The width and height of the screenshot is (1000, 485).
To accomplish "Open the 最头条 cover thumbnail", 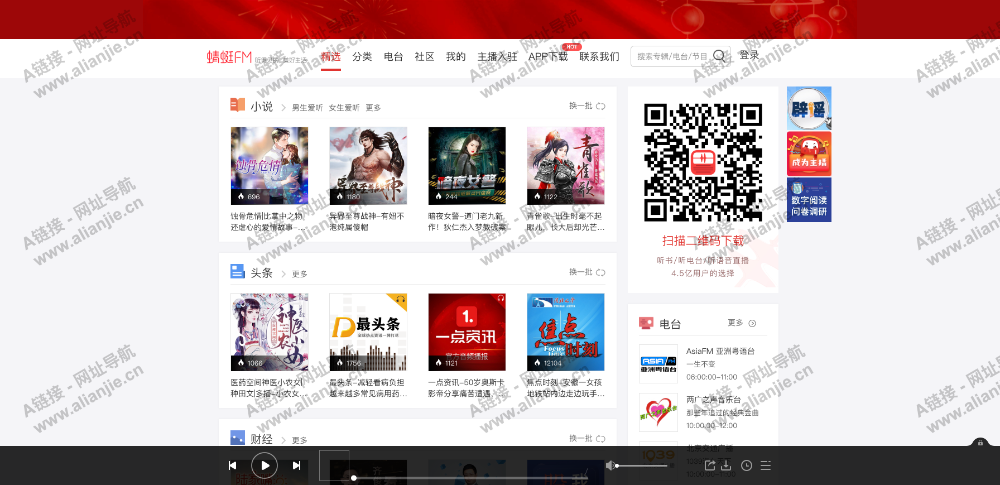I will pos(368,332).
